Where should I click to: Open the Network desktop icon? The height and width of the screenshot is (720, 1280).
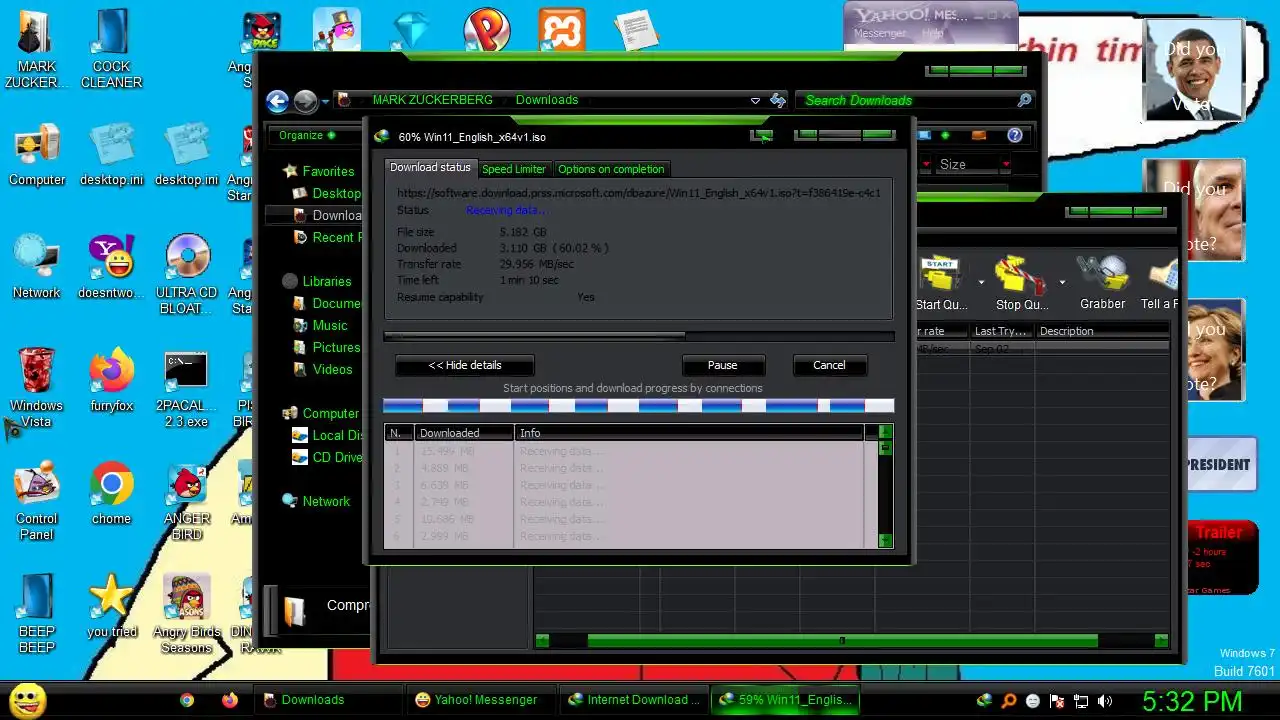[37, 267]
